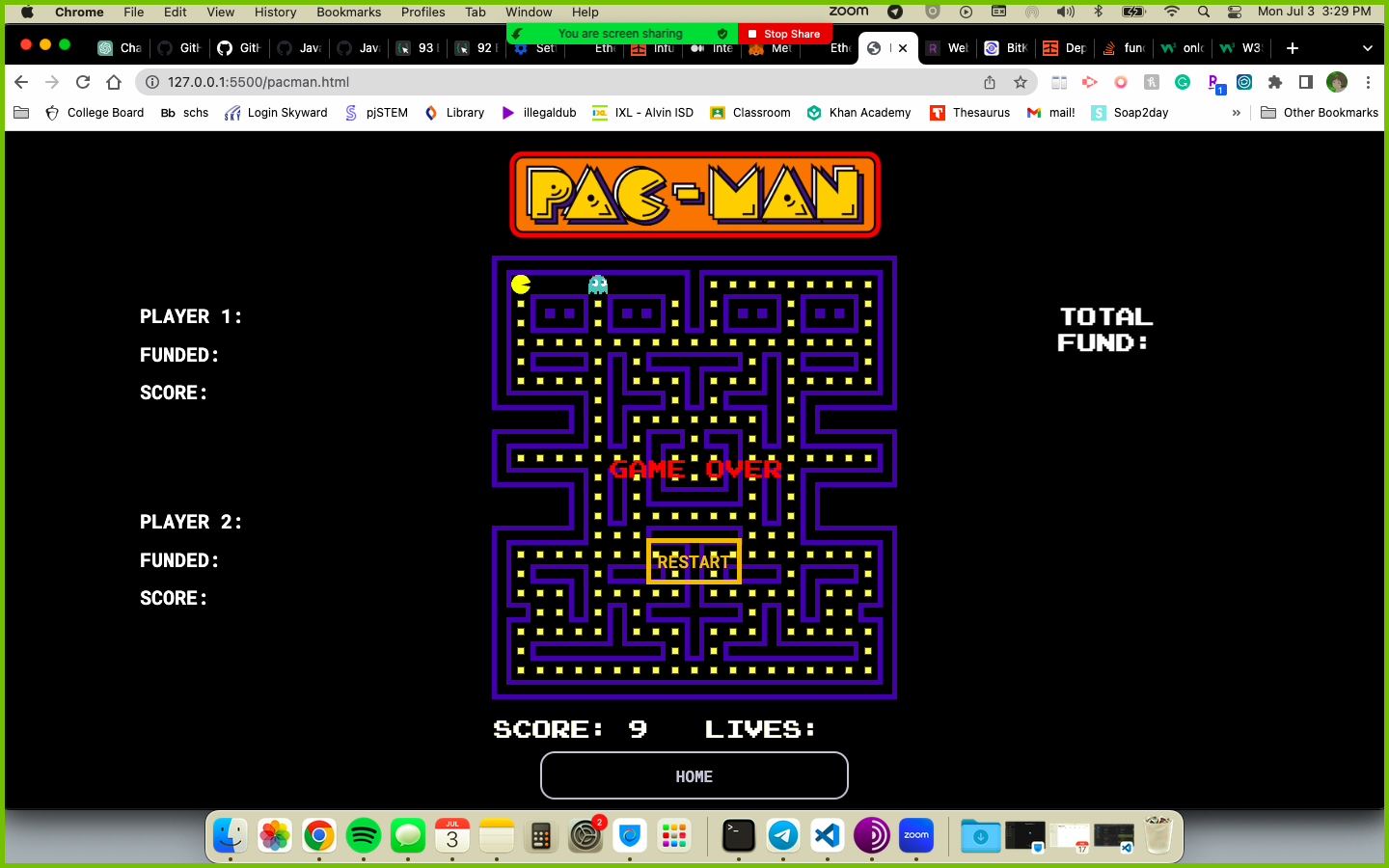Launch Spotify from the Dock
1389x868 pixels.
tap(363, 835)
